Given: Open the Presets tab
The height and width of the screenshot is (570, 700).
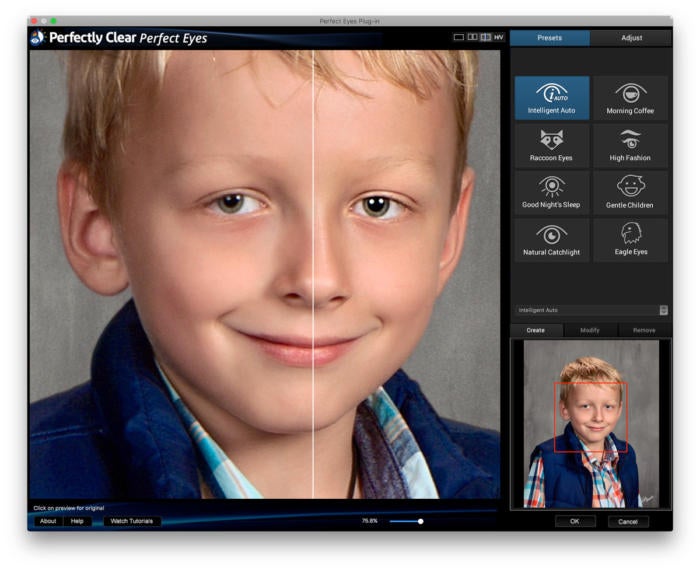Looking at the screenshot, I should point(550,38).
